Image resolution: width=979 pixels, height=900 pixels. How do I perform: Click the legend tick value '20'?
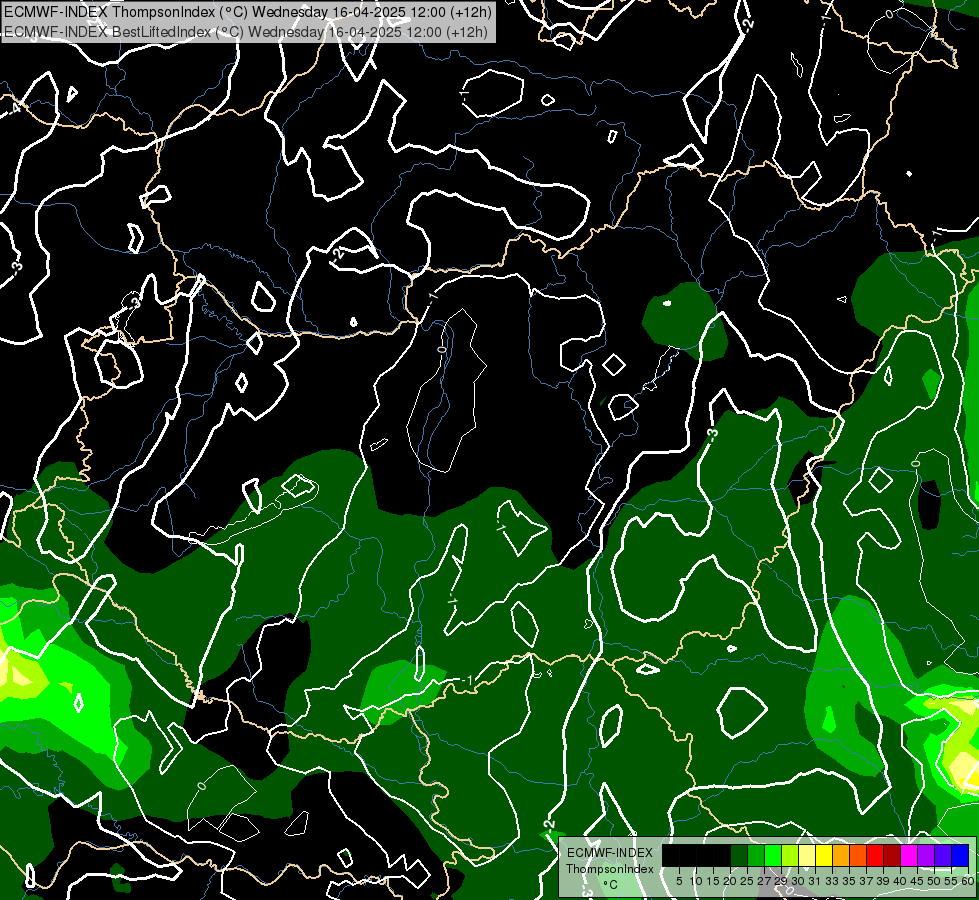730,881
